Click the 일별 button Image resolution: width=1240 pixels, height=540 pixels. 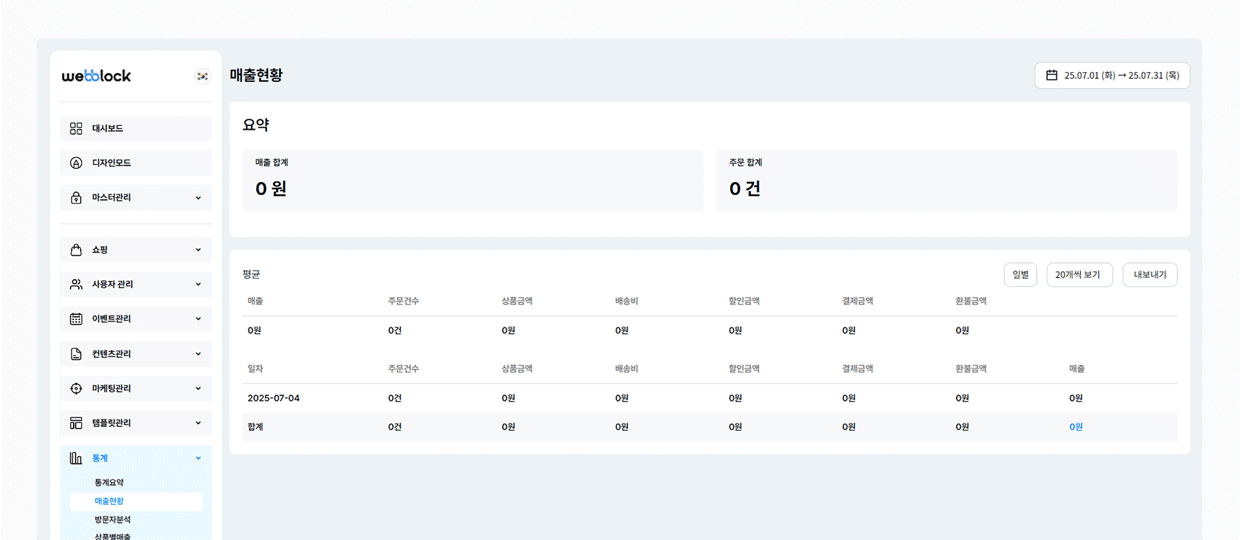pyautogui.click(x=1020, y=275)
